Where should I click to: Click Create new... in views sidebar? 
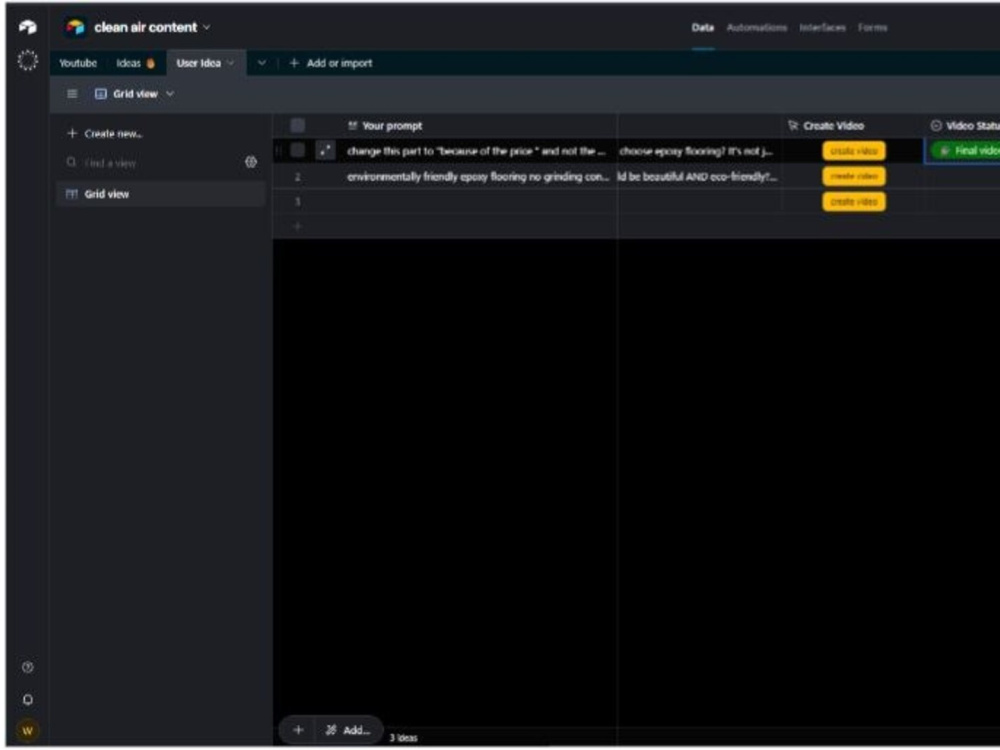tap(105, 133)
